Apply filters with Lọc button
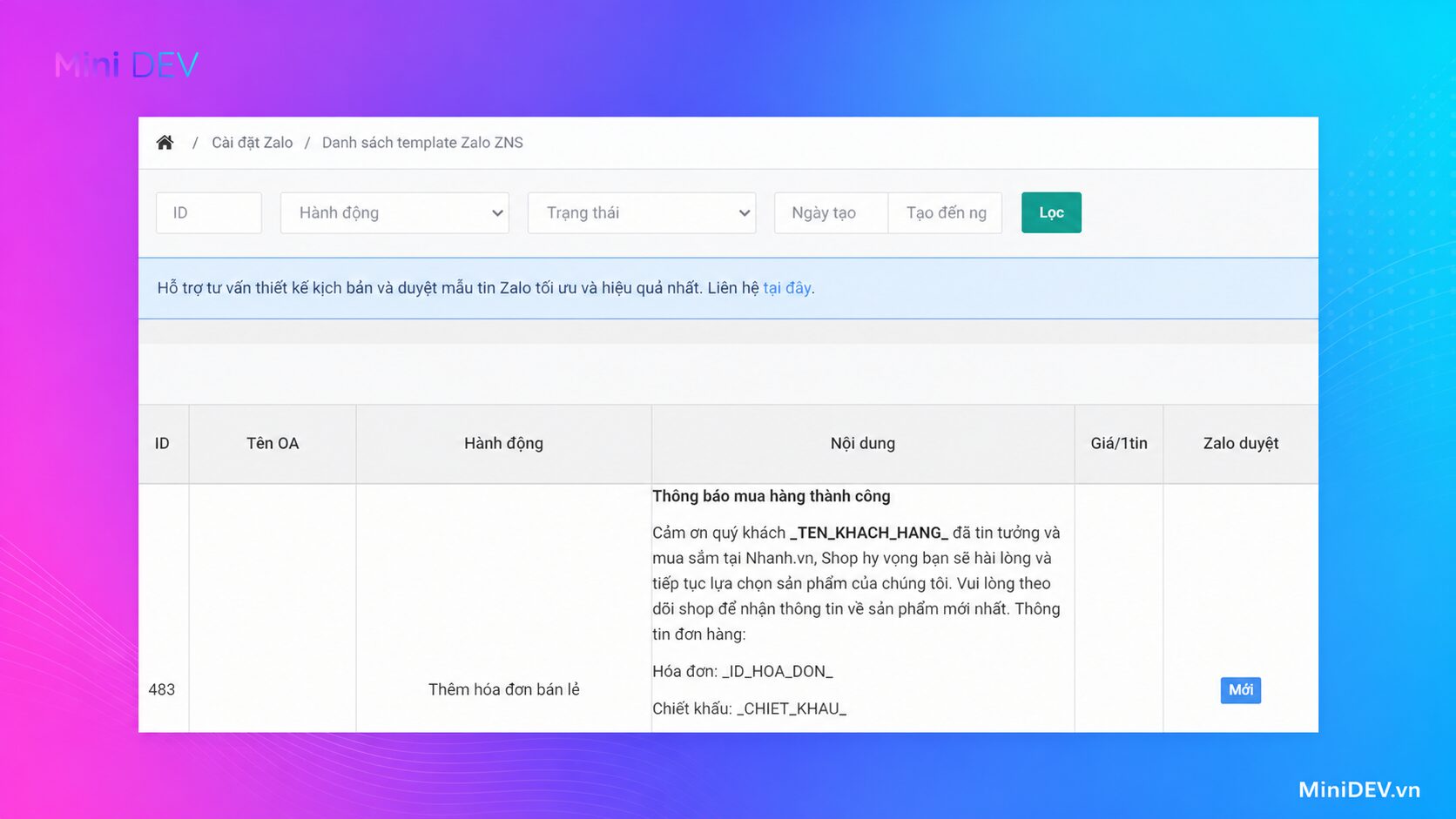 tap(1051, 212)
